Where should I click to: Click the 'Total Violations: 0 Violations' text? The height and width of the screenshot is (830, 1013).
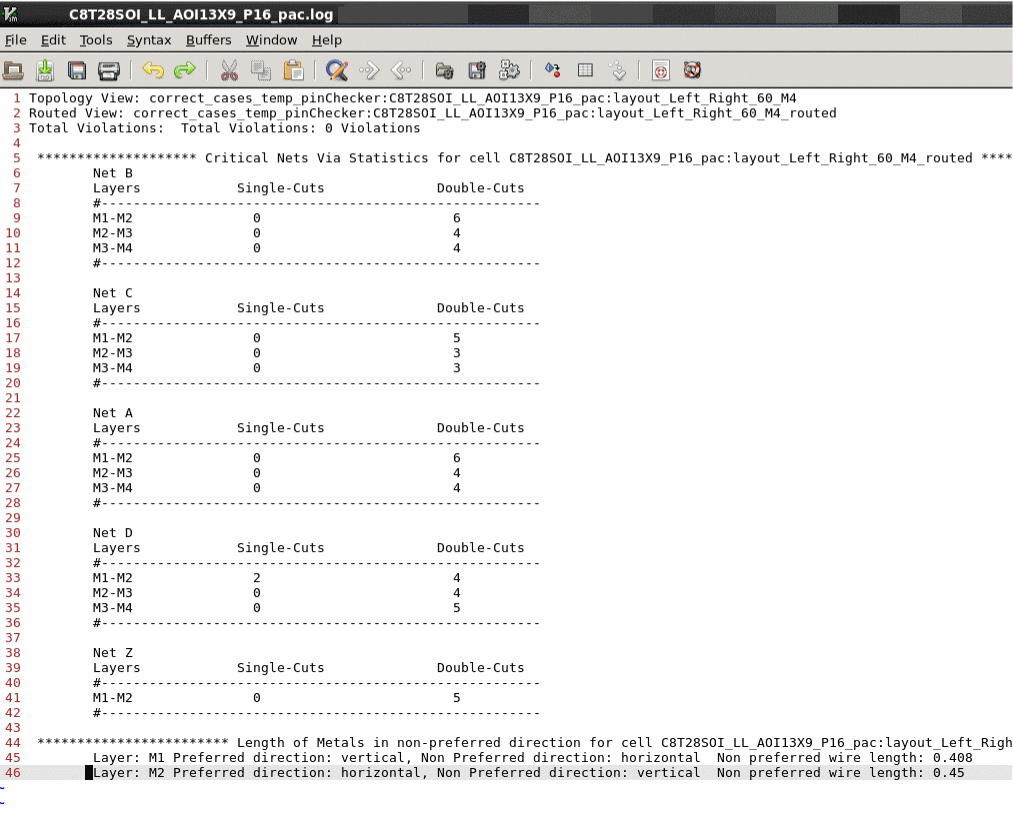(x=300, y=128)
